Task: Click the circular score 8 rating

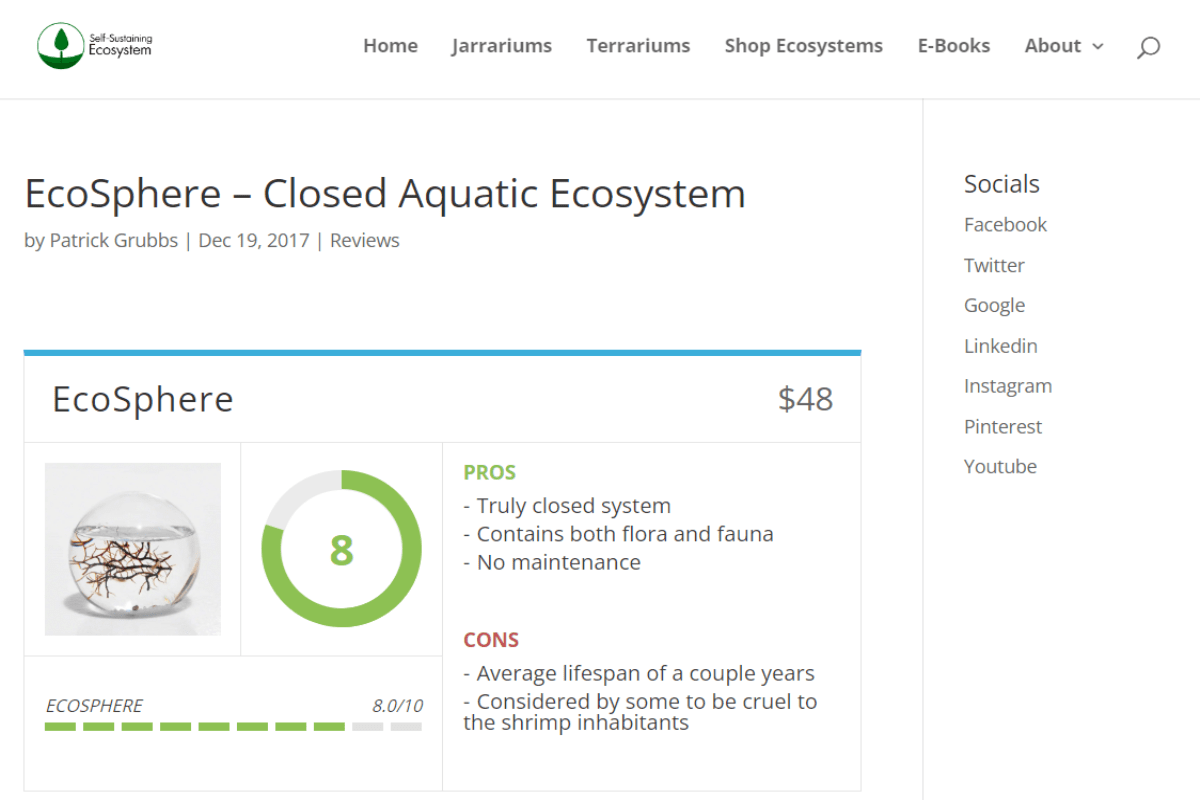Action: [x=341, y=549]
